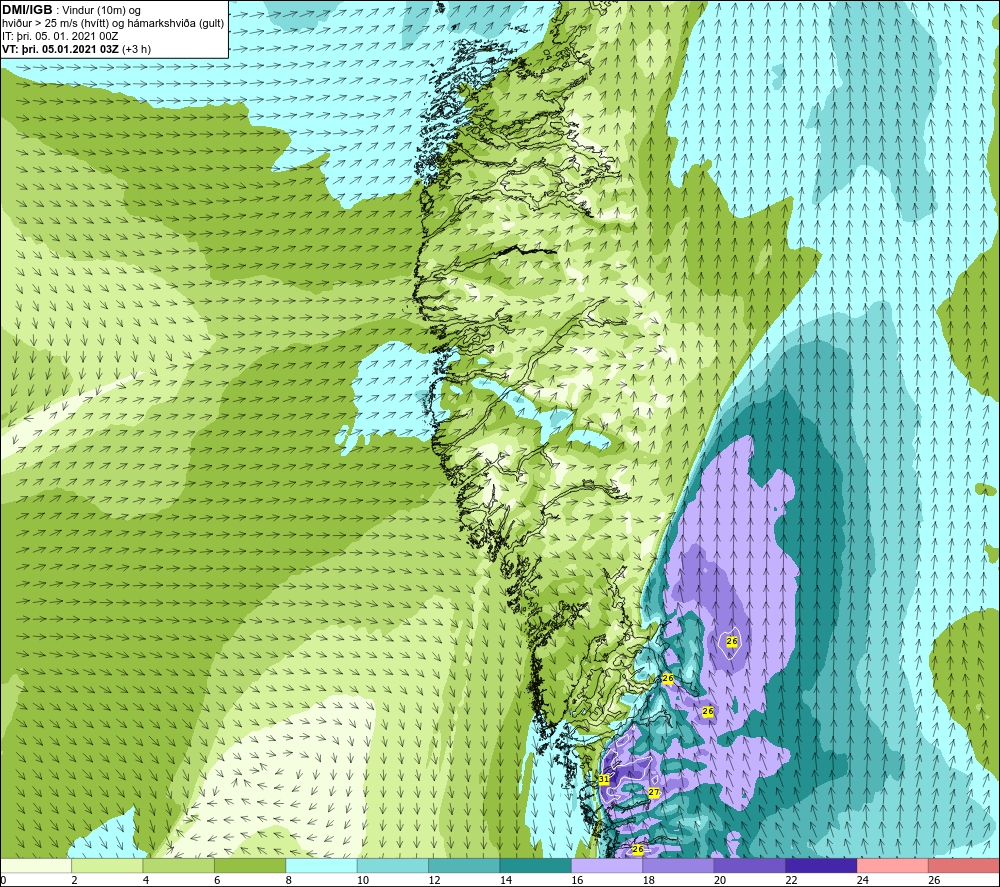The height and width of the screenshot is (887, 1000).
Task: Select the 20–22 m/s violet legend swatch
Action: [751, 865]
